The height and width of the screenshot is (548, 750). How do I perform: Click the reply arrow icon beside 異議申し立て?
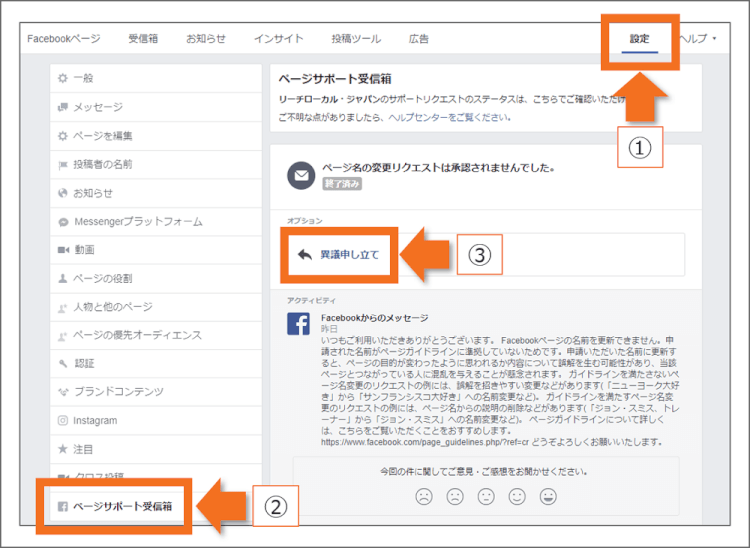pos(305,254)
